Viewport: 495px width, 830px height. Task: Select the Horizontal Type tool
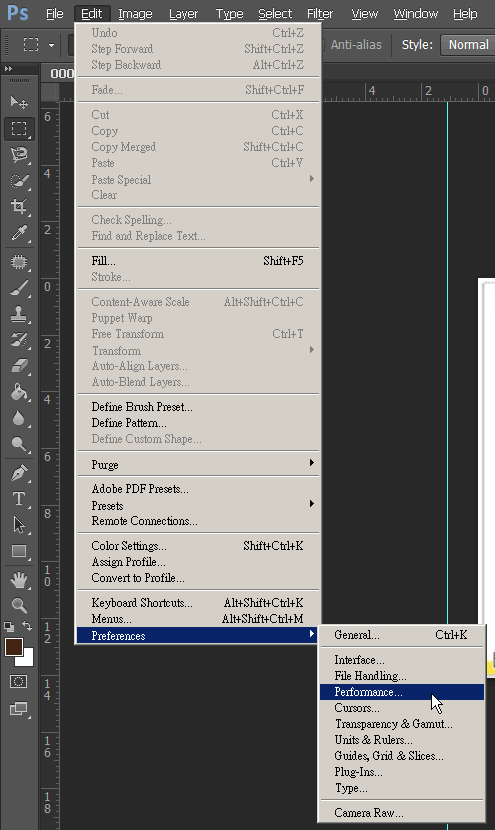[19, 499]
